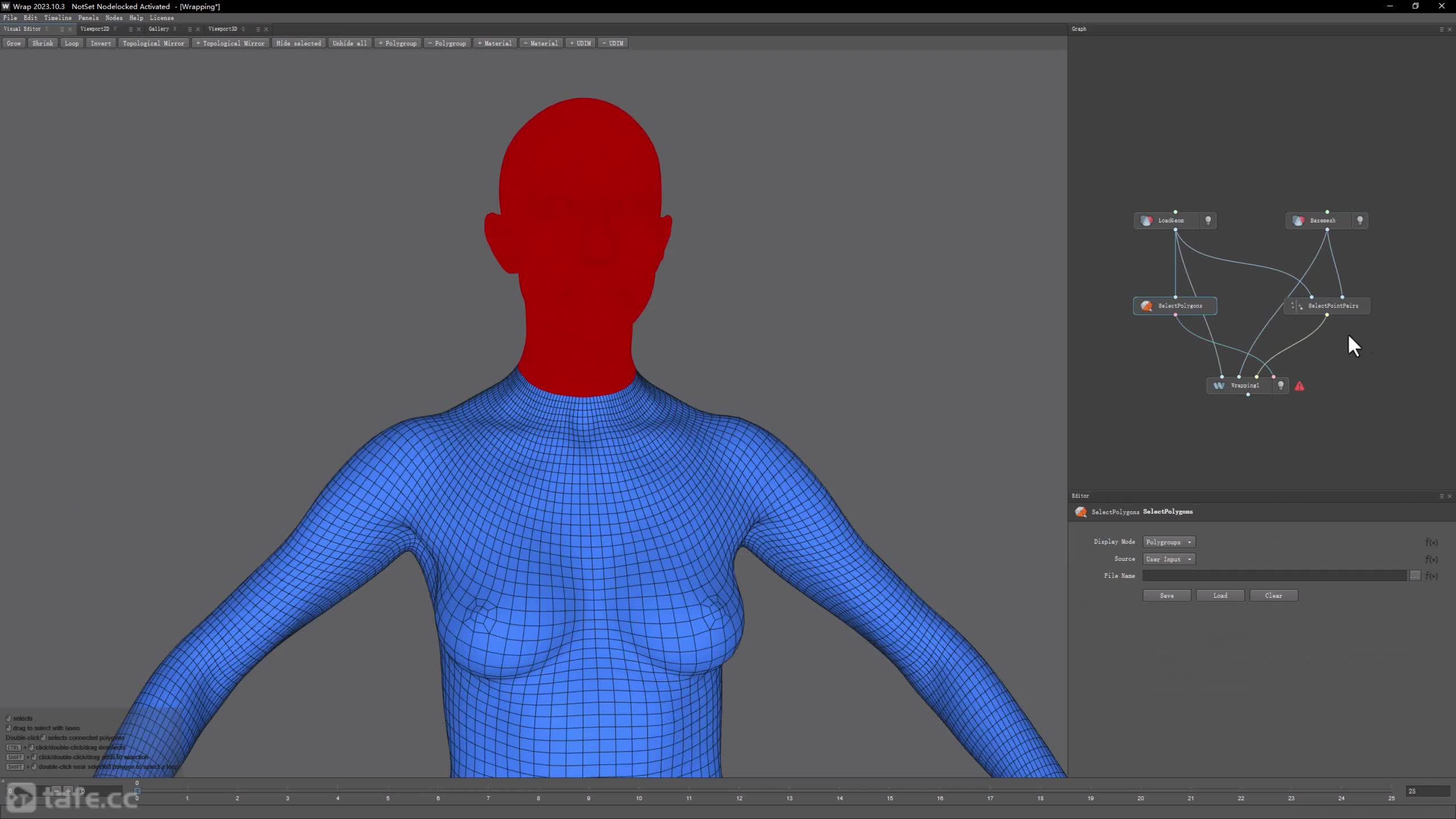Screen dimensions: 1456x819
Task: Open the Viewport3D tab menu icon
Action: tap(258, 29)
